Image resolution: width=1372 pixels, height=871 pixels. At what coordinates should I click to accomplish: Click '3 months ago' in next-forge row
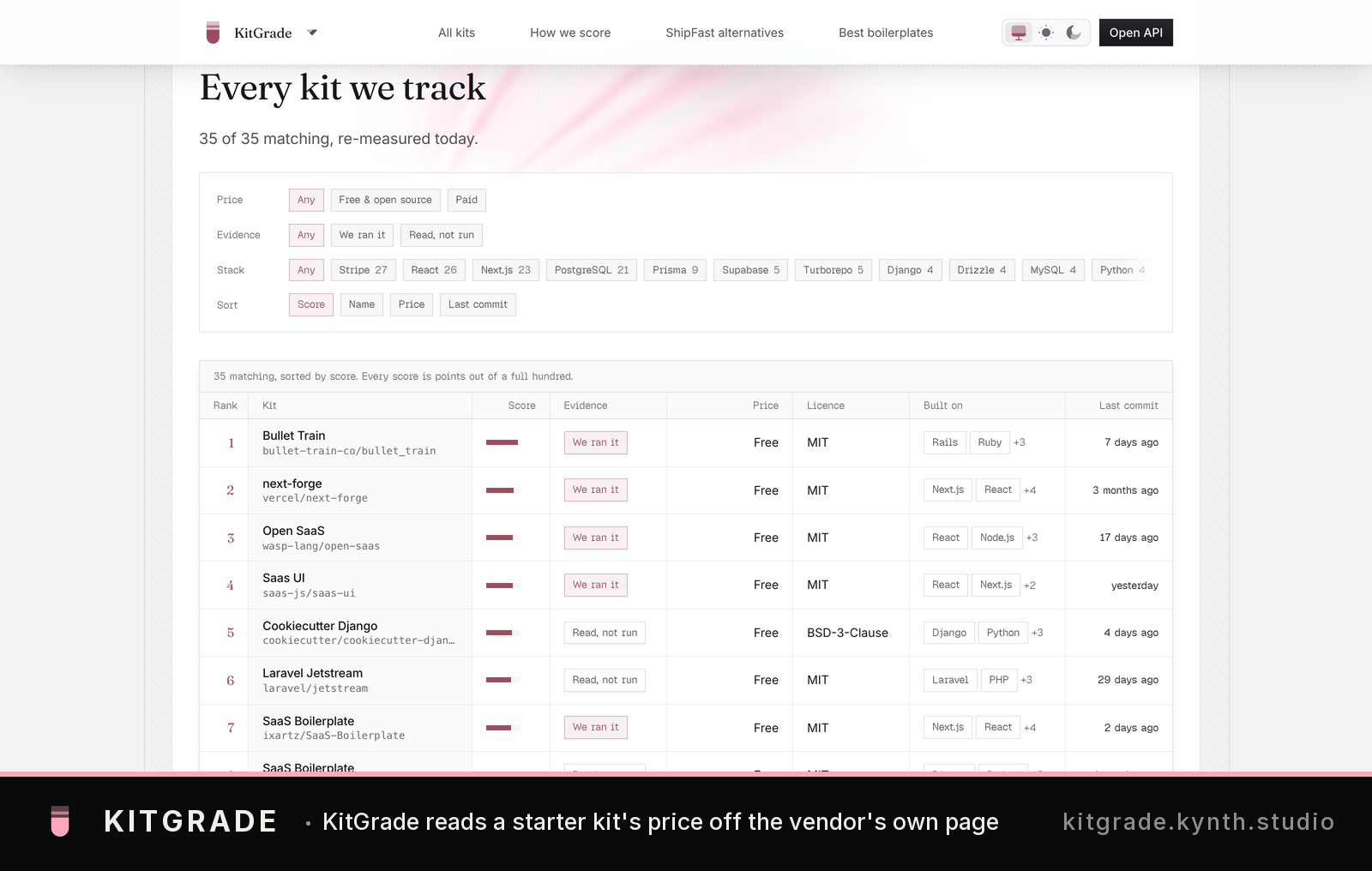[1125, 490]
